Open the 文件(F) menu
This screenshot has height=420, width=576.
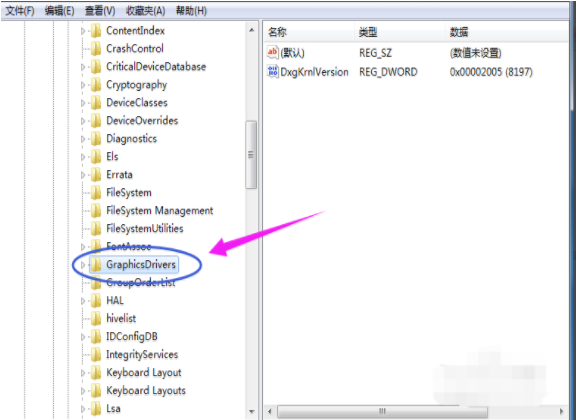click(x=20, y=11)
